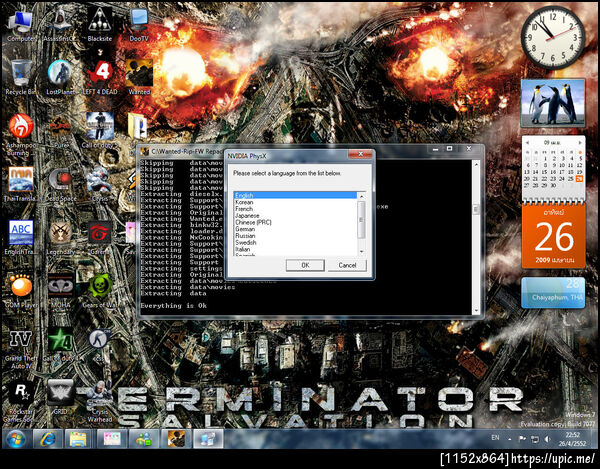The height and width of the screenshot is (469, 600).
Task: Select the DooTV desktop icon
Action: pyautogui.click(x=139, y=25)
